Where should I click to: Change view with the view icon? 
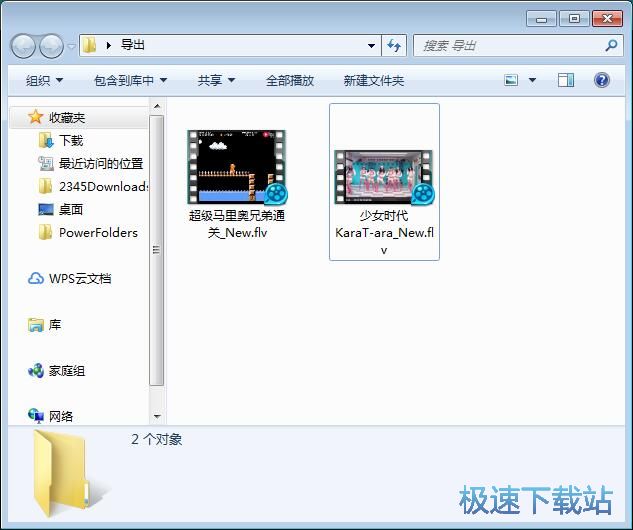click(511, 80)
